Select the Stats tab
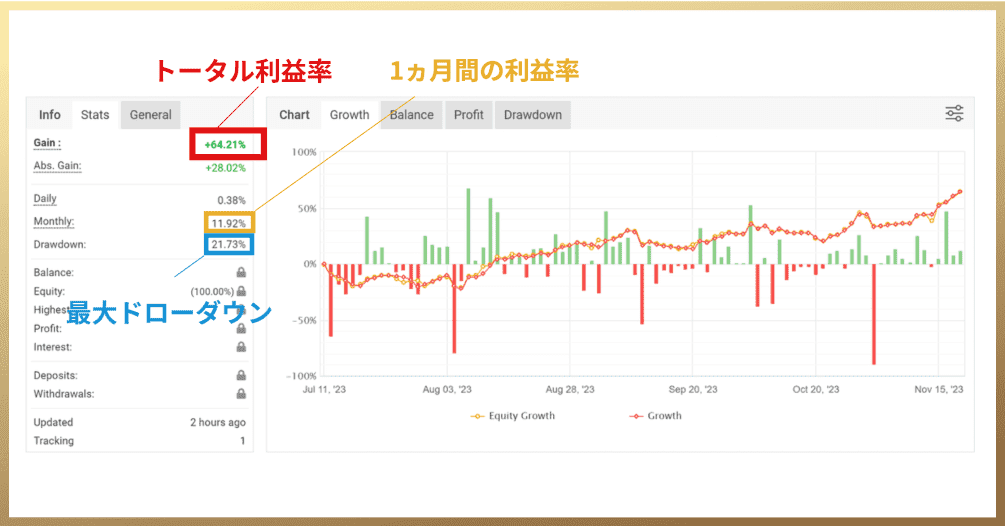Viewport: 1005px width, 526px height. (x=95, y=115)
